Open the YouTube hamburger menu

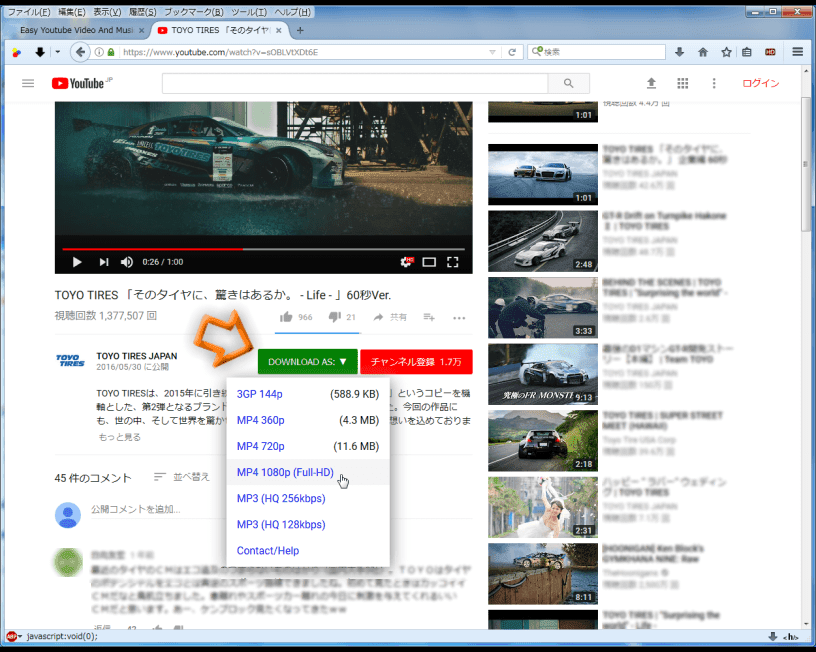28,84
